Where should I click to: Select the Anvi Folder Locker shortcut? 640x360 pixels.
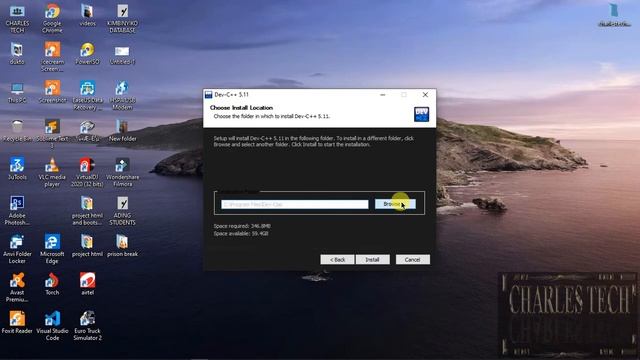point(17,249)
